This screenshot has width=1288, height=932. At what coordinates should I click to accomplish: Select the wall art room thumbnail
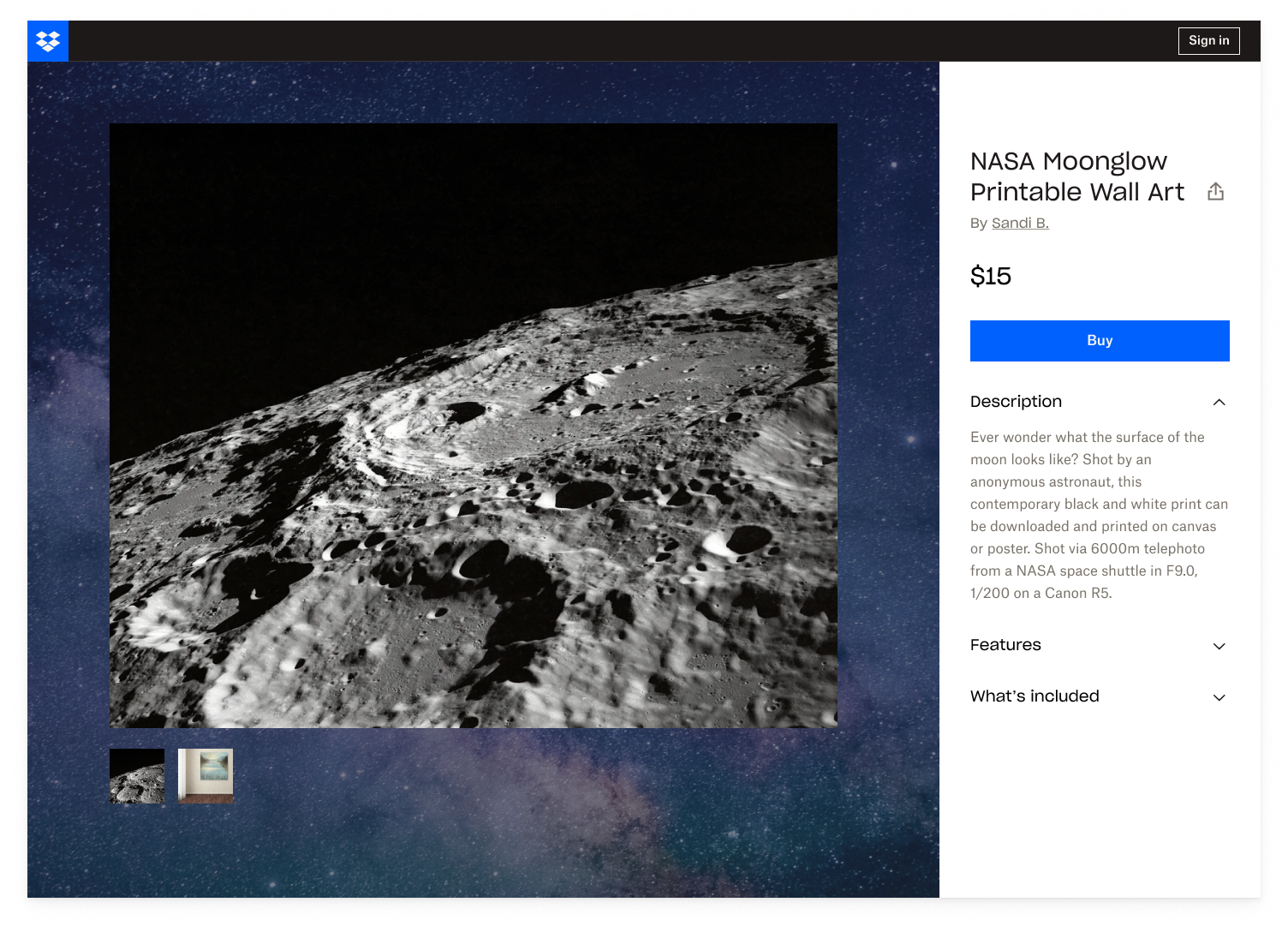pyautogui.click(x=206, y=776)
